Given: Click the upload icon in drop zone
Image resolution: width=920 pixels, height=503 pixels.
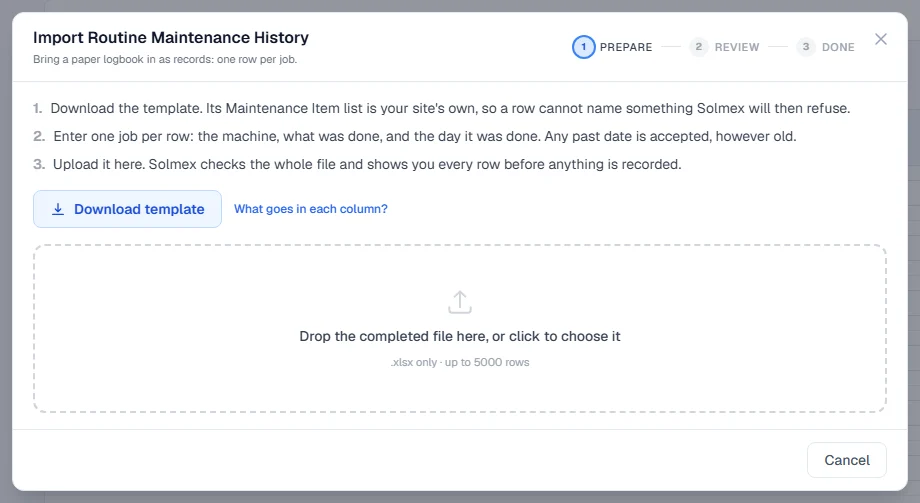Looking at the screenshot, I should click(460, 302).
